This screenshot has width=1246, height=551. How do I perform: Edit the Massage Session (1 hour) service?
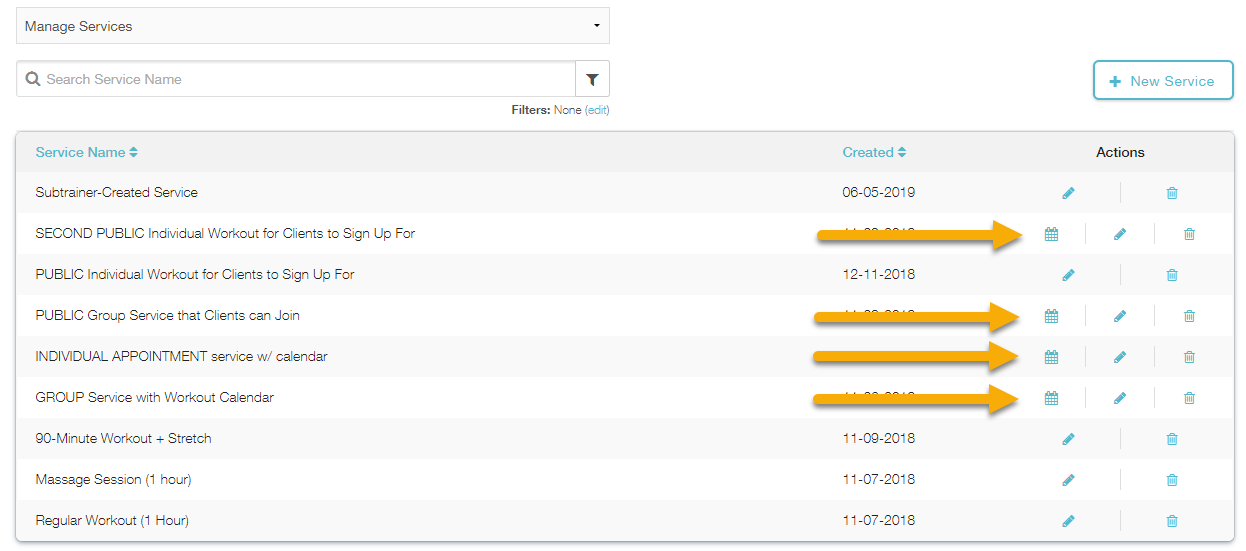tap(1068, 480)
